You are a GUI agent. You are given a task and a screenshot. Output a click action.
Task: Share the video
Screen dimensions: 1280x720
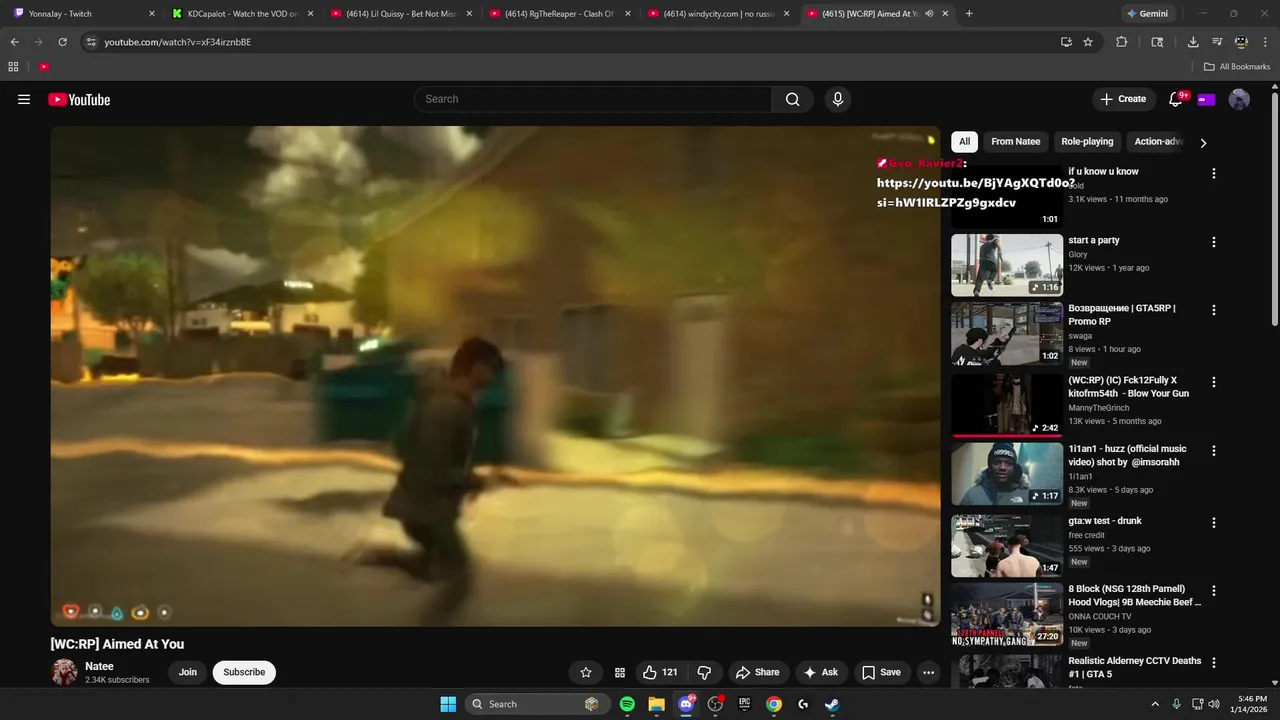pos(757,672)
